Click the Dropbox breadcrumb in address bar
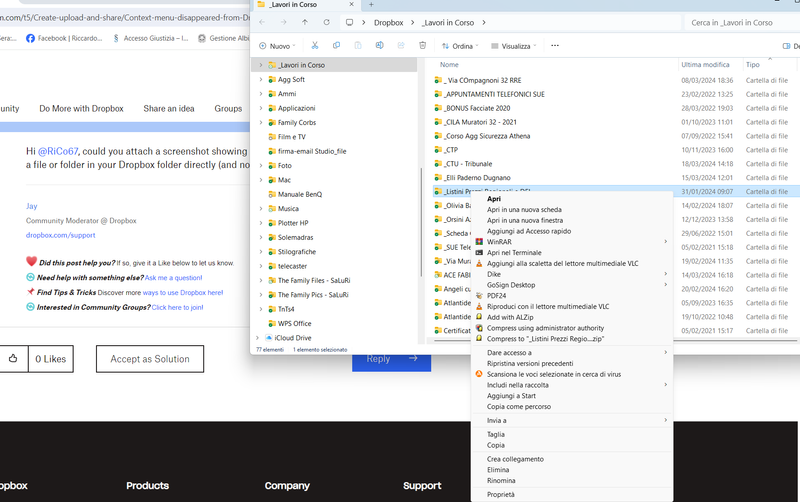Screen dimensions: 800x502 coord(388,22)
